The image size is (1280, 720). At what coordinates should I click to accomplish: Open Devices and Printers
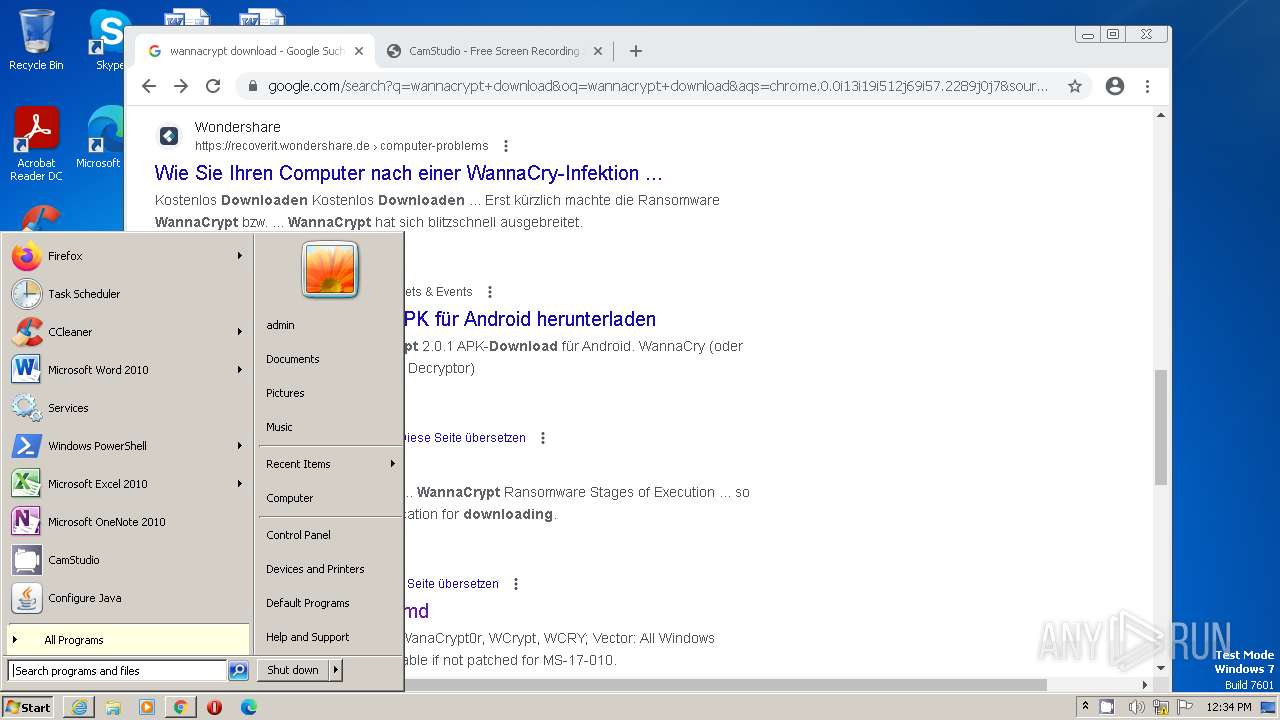pos(329,569)
